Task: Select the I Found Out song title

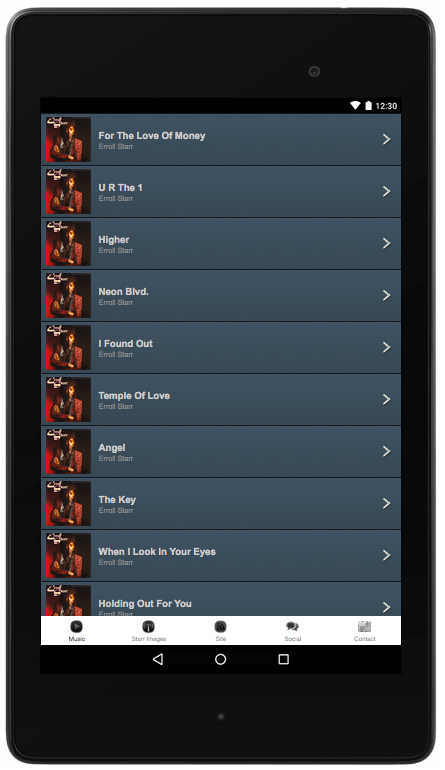Action: [125, 344]
